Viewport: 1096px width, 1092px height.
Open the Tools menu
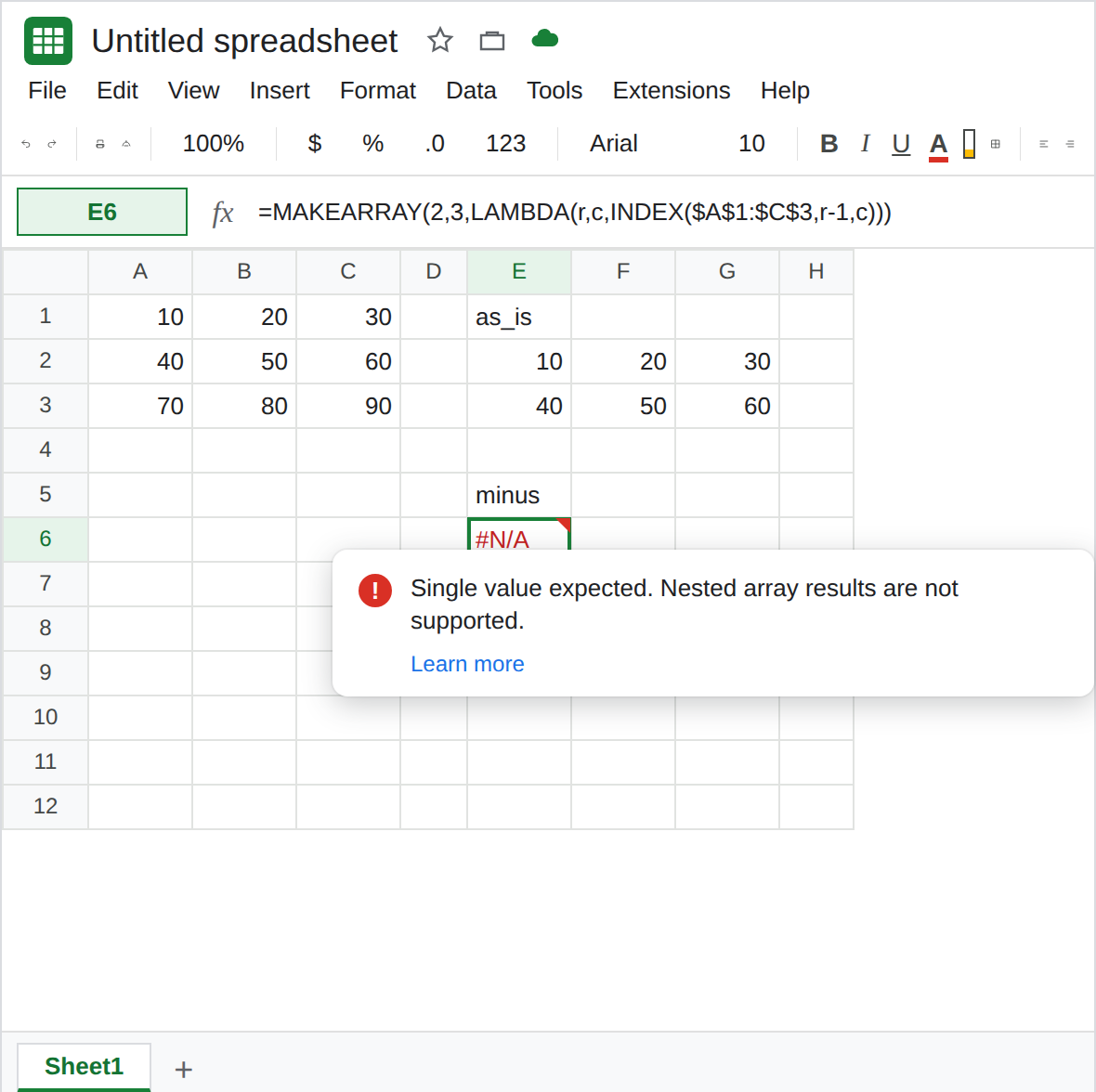[555, 90]
